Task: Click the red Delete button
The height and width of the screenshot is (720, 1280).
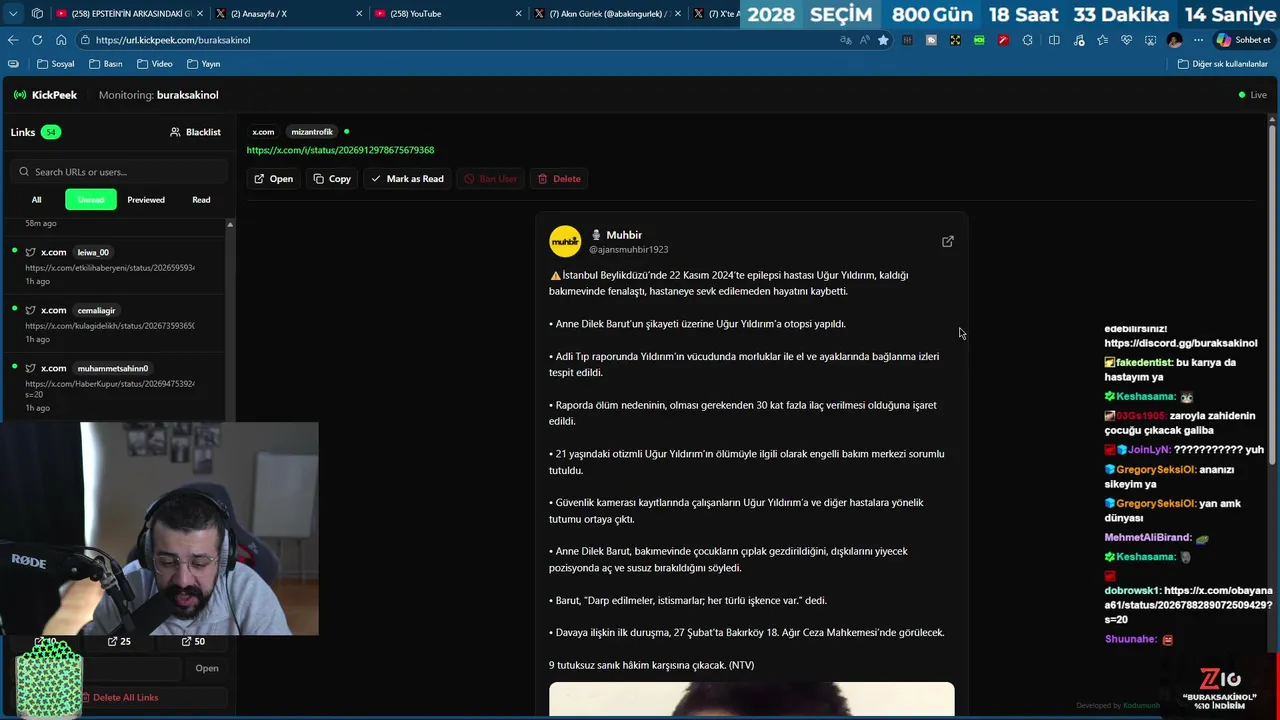Action: (558, 179)
